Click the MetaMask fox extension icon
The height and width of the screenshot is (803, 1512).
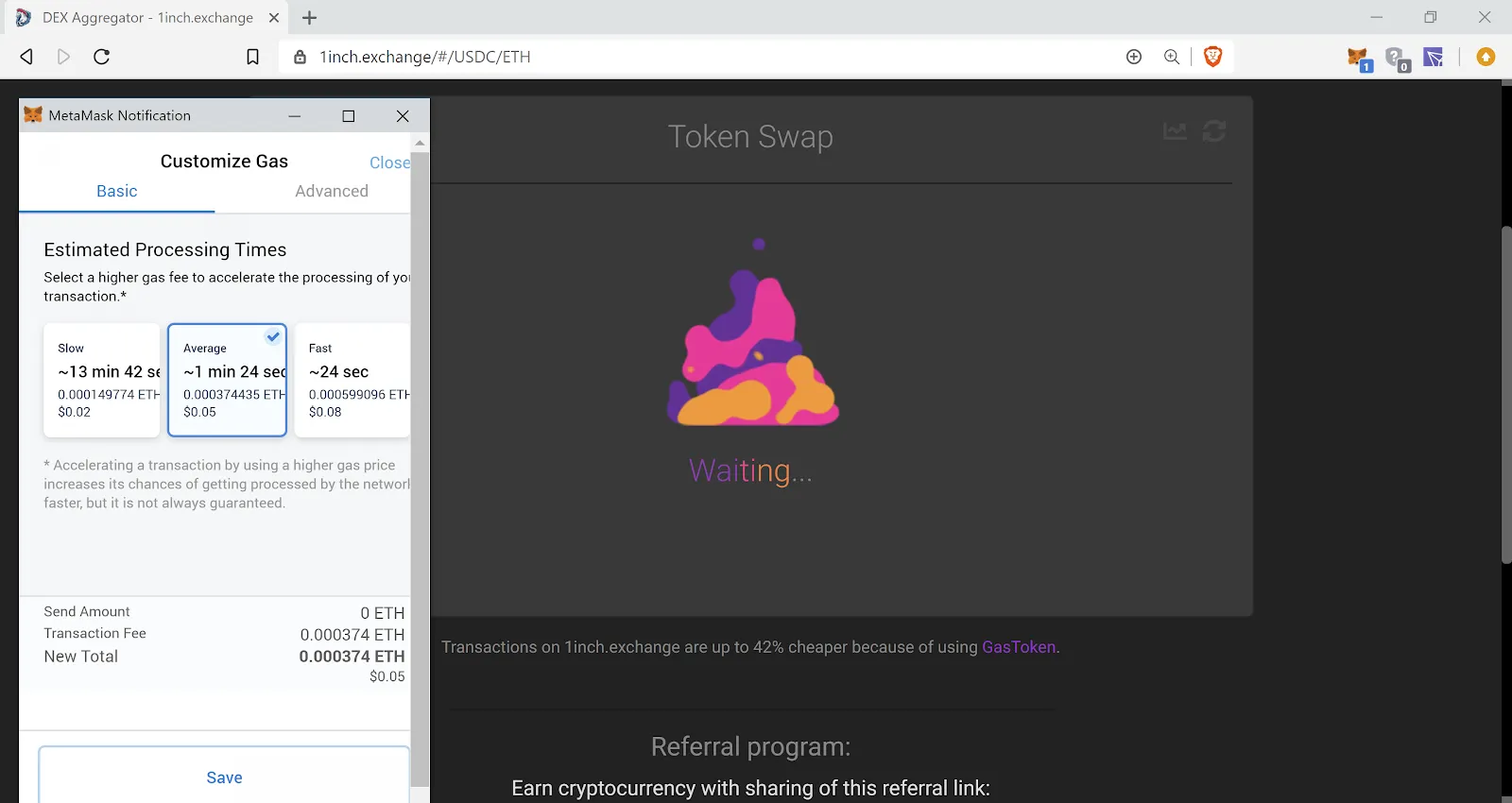tap(1358, 58)
